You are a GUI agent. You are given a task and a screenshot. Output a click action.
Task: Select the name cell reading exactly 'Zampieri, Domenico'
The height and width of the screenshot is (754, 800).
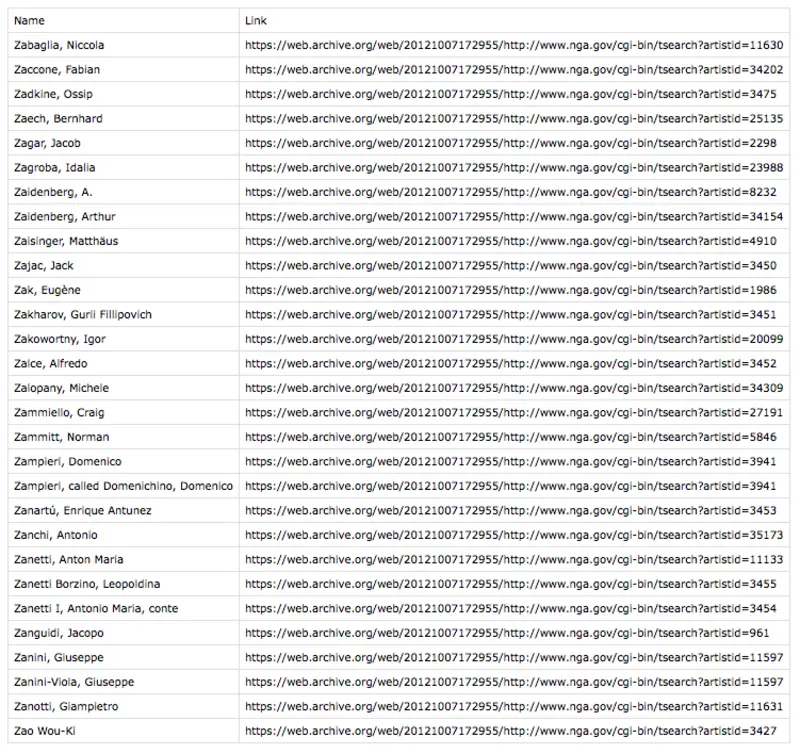pyautogui.click(x=67, y=462)
